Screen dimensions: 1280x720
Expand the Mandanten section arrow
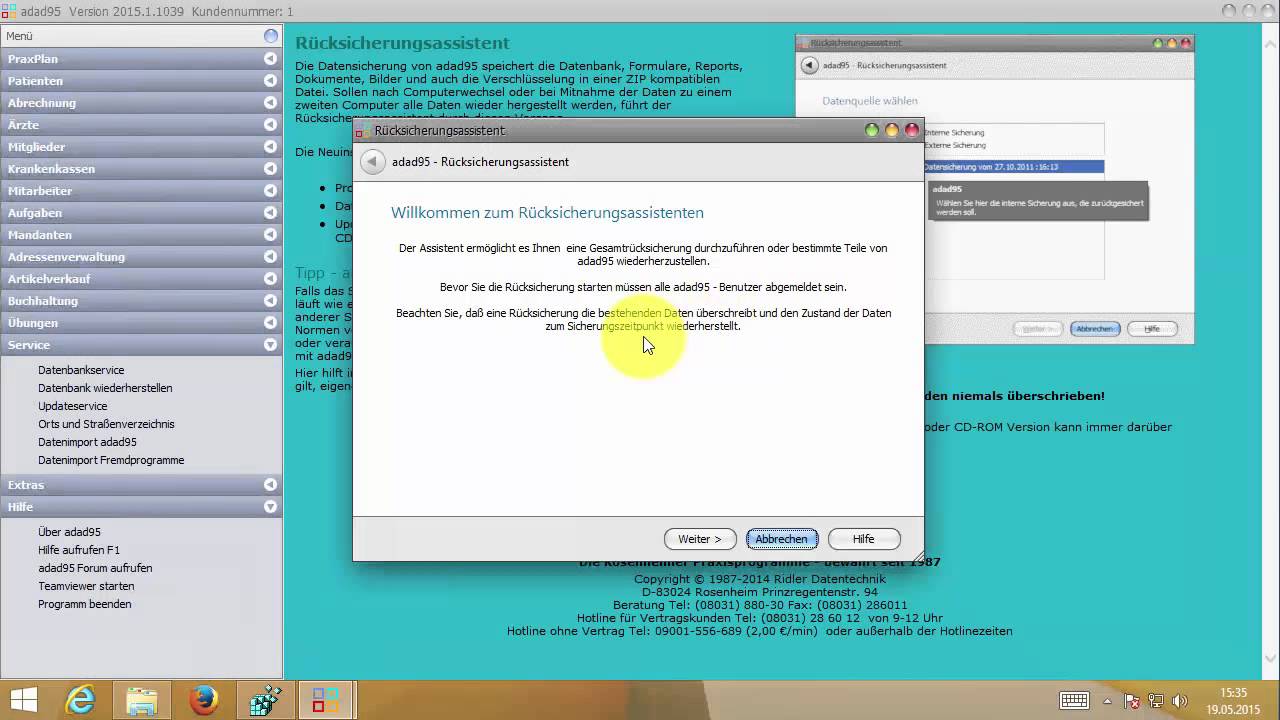pos(270,235)
